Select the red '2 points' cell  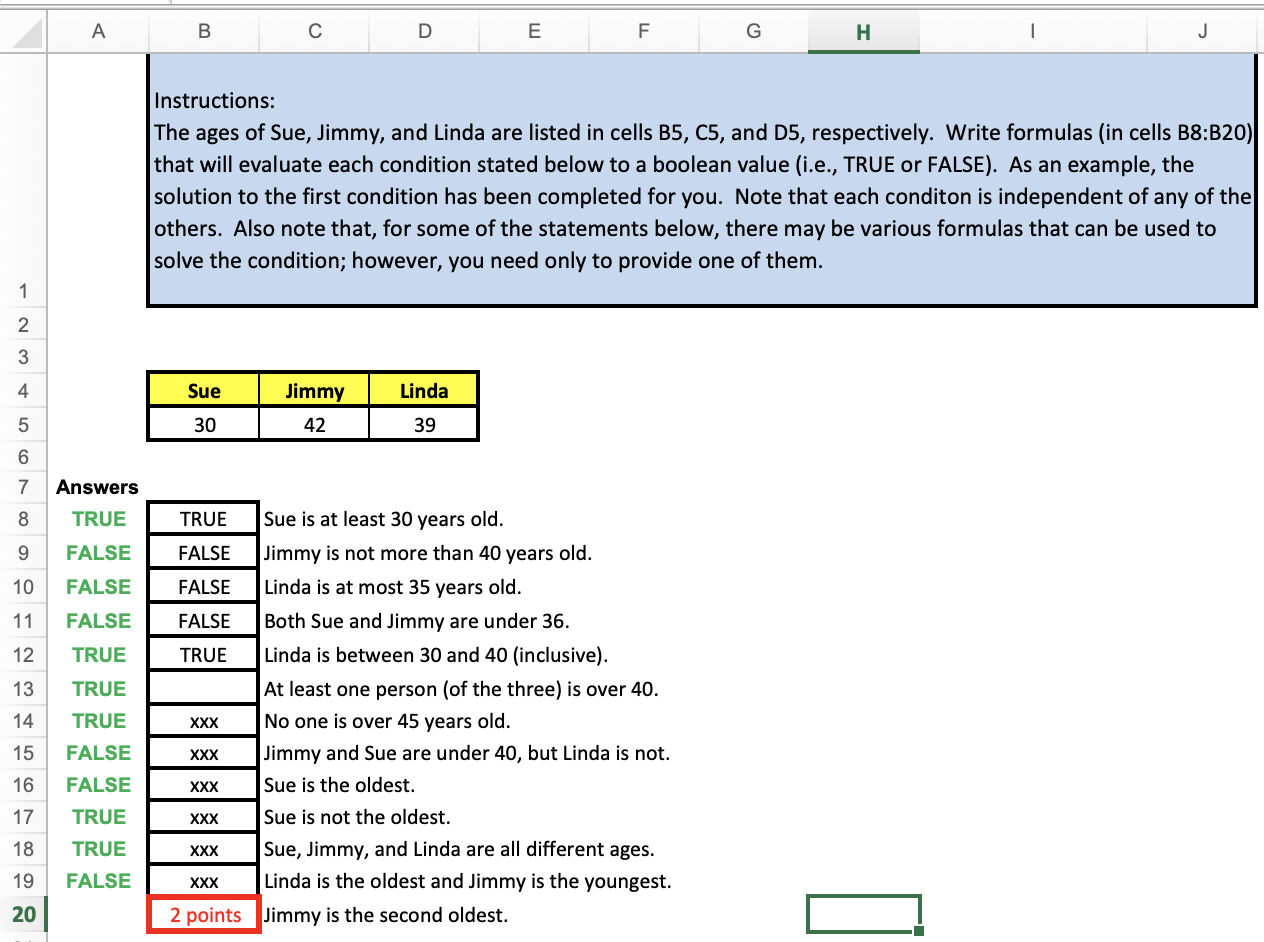point(204,915)
